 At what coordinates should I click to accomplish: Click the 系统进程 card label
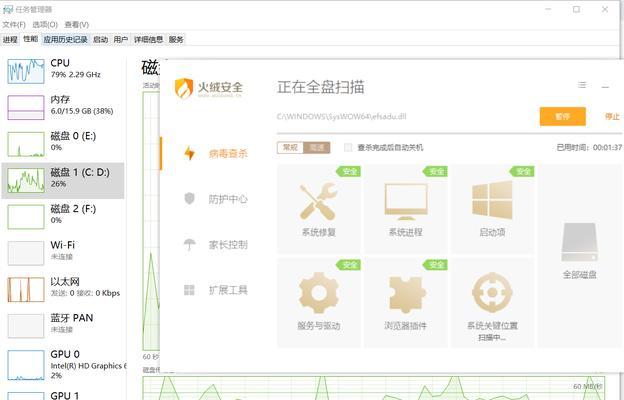[x=406, y=232]
